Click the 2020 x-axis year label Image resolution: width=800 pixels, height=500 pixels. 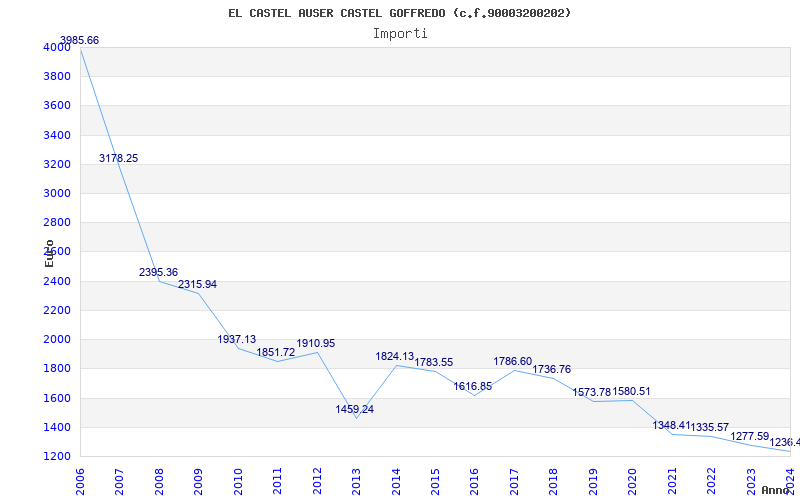pos(632,482)
